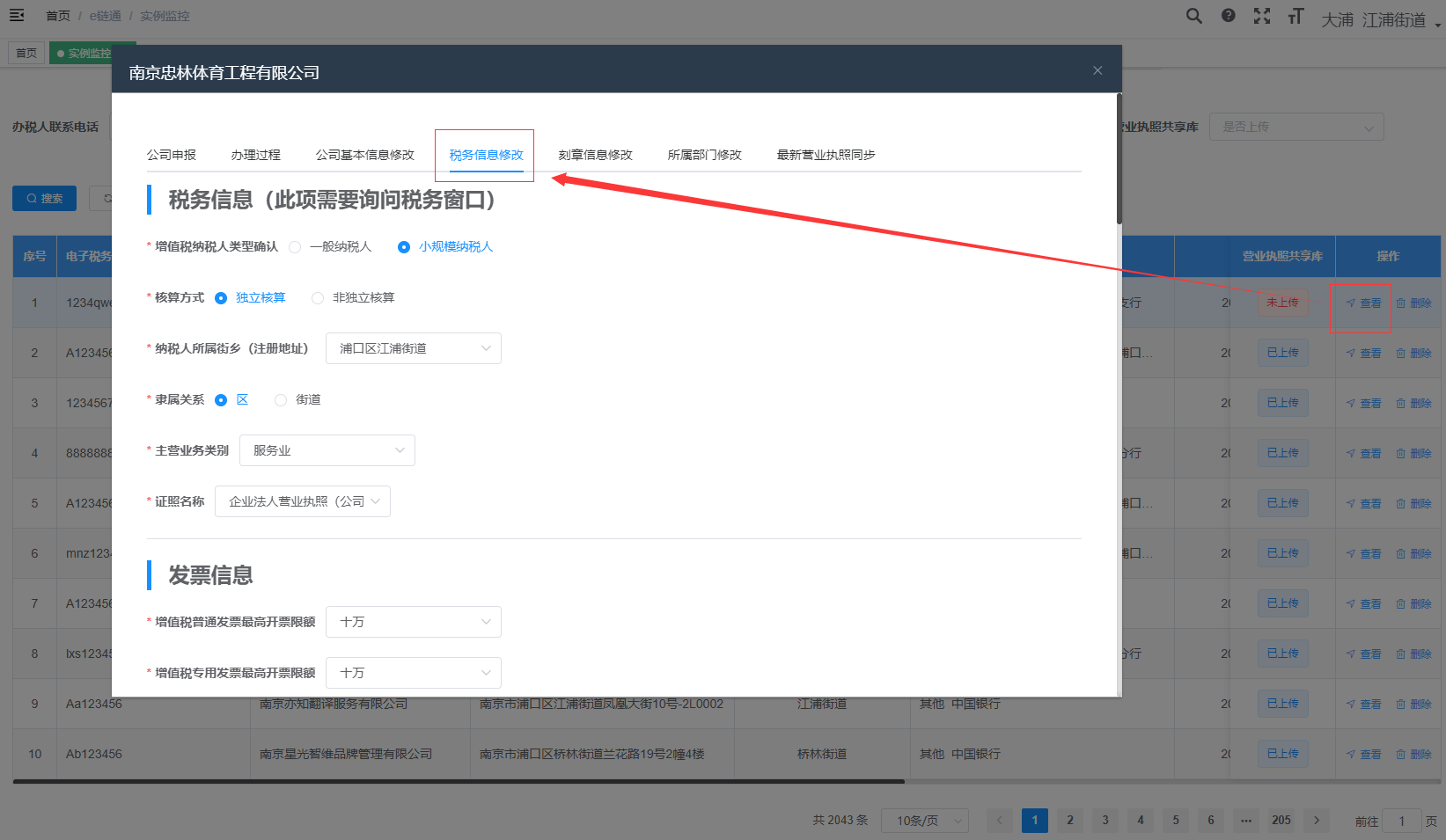Switch to 最新营业执照同步 tab

826,155
